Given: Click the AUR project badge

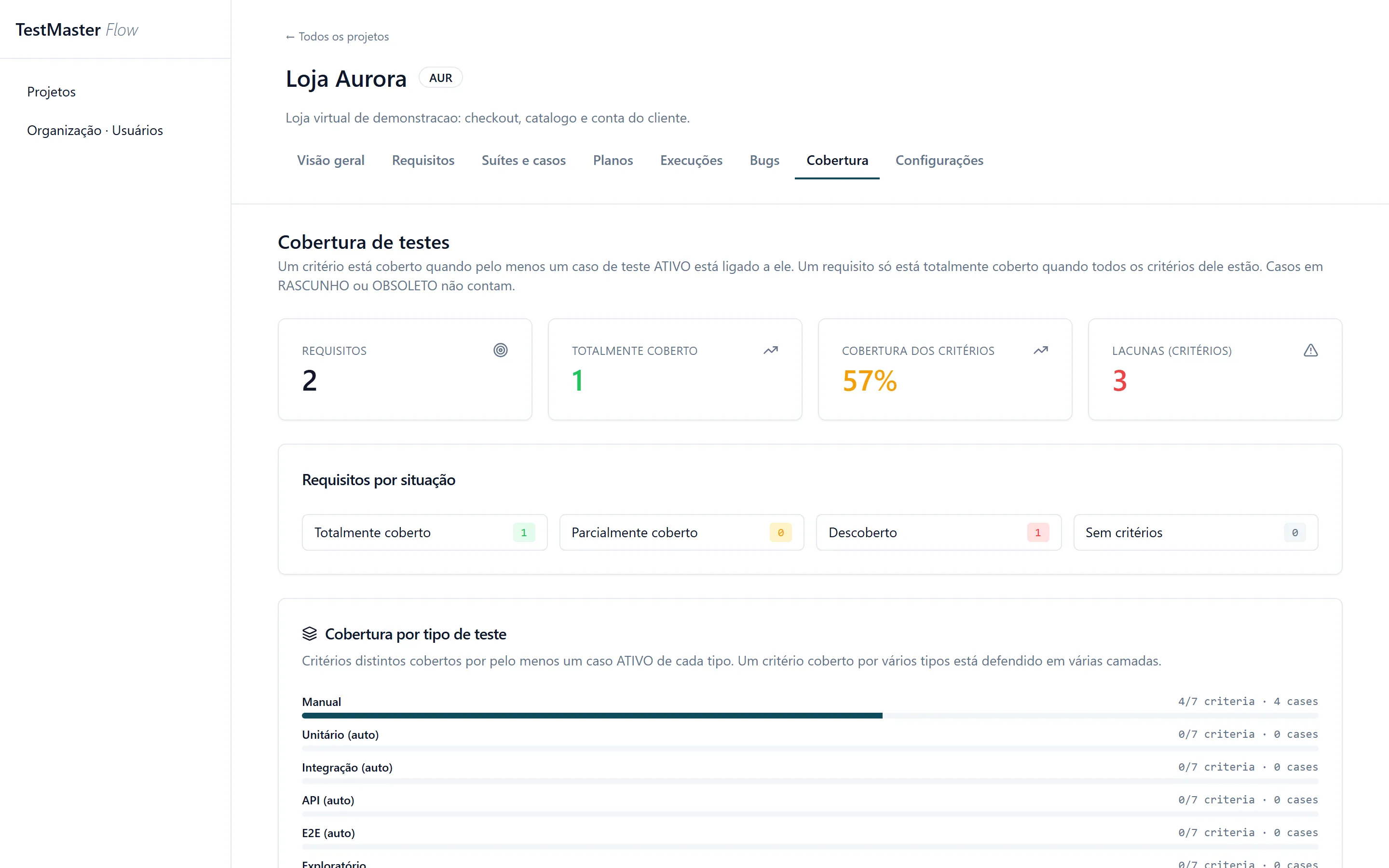Looking at the screenshot, I should (440, 78).
